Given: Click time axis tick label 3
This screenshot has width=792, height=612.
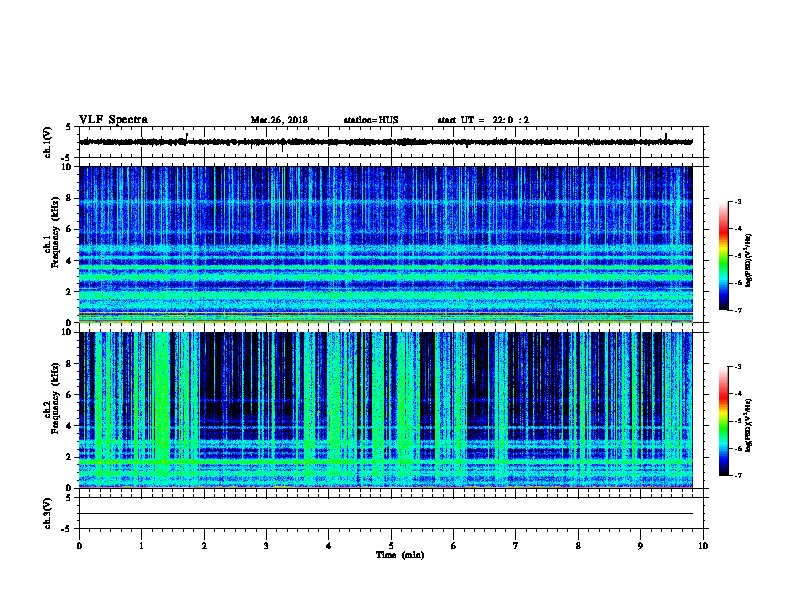Looking at the screenshot, I should [266, 546].
